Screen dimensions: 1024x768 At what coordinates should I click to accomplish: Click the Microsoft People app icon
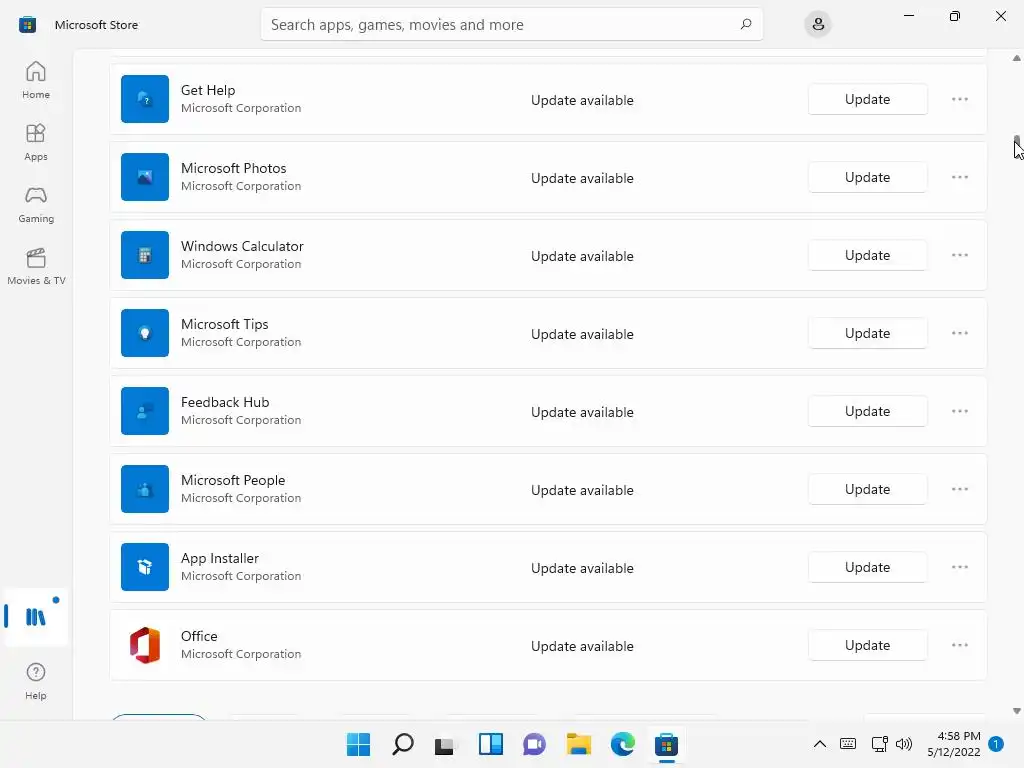145,489
